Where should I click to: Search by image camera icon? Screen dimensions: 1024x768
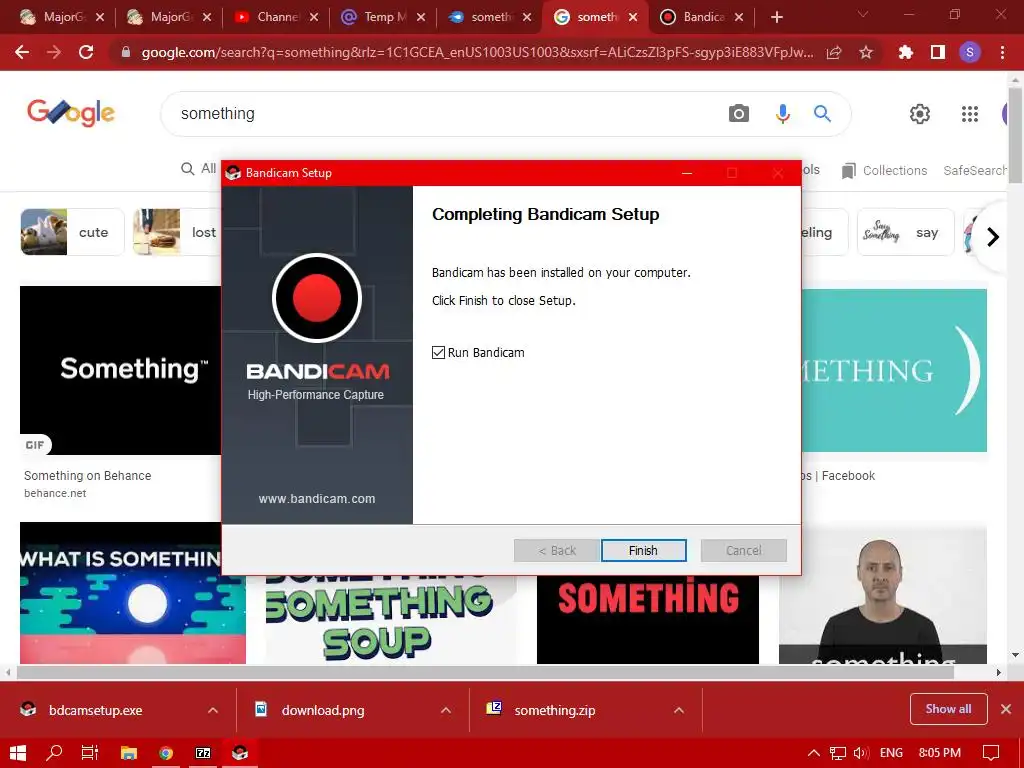[739, 114]
